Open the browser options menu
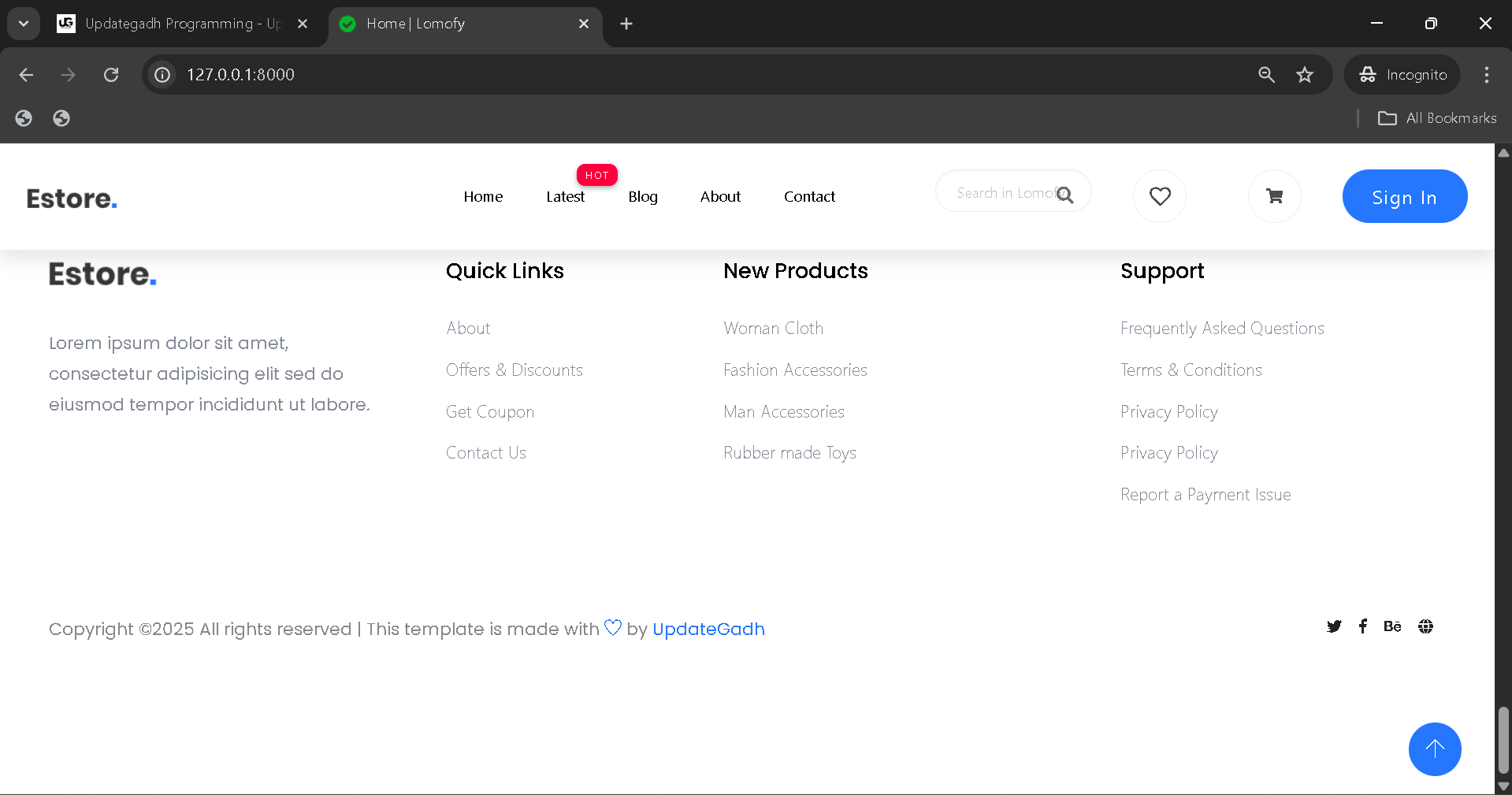 pyautogui.click(x=1487, y=74)
